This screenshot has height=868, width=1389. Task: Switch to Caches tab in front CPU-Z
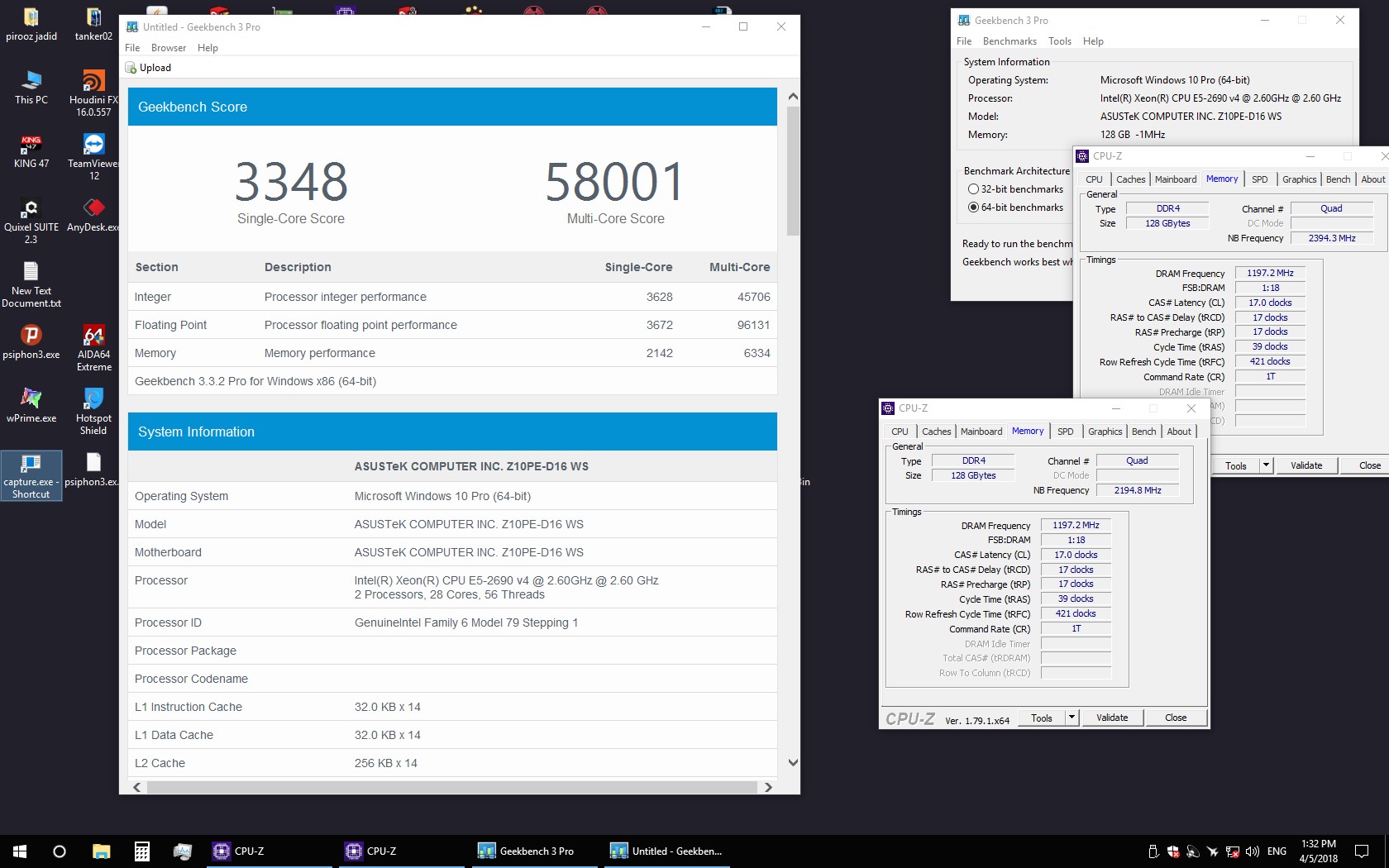coord(936,432)
